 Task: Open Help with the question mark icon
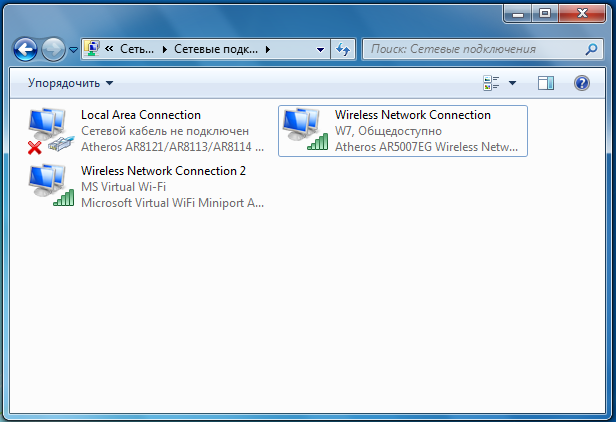[x=582, y=83]
